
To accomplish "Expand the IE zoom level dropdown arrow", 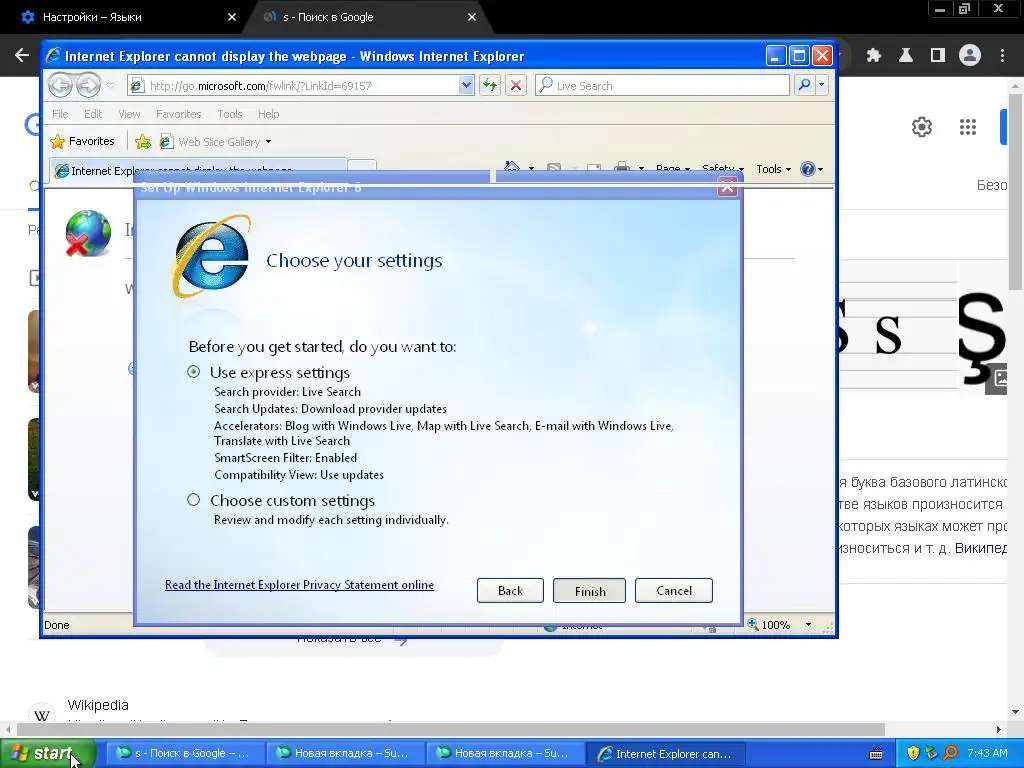I will click(x=808, y=625).
